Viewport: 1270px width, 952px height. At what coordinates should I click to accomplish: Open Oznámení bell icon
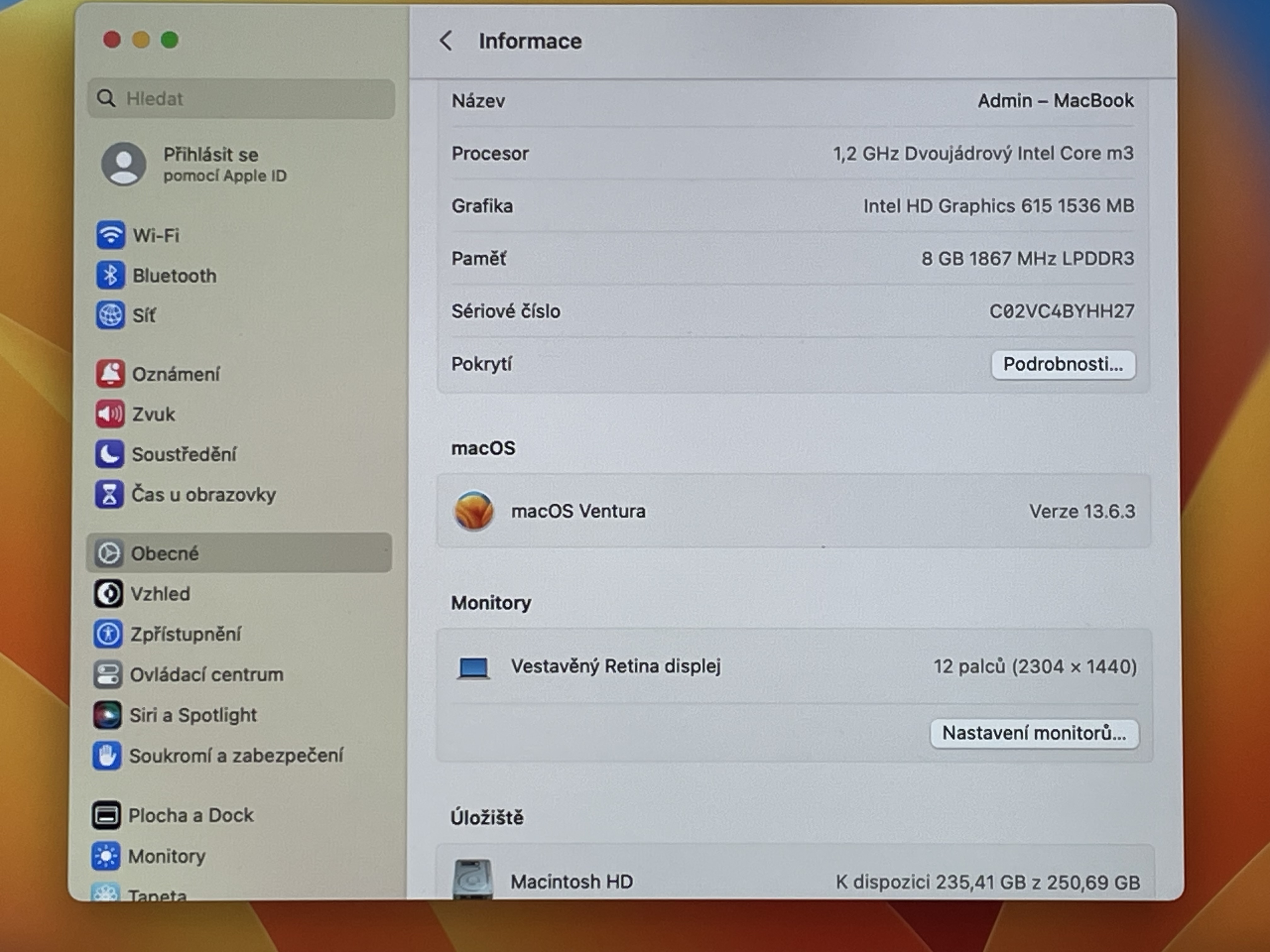(110, 374)
